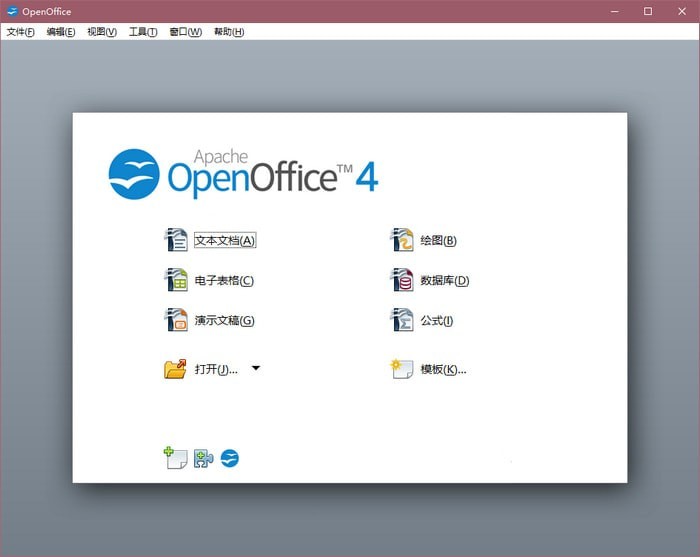
Task: Open the 工具(T) menu
Action: pos(143,32)
